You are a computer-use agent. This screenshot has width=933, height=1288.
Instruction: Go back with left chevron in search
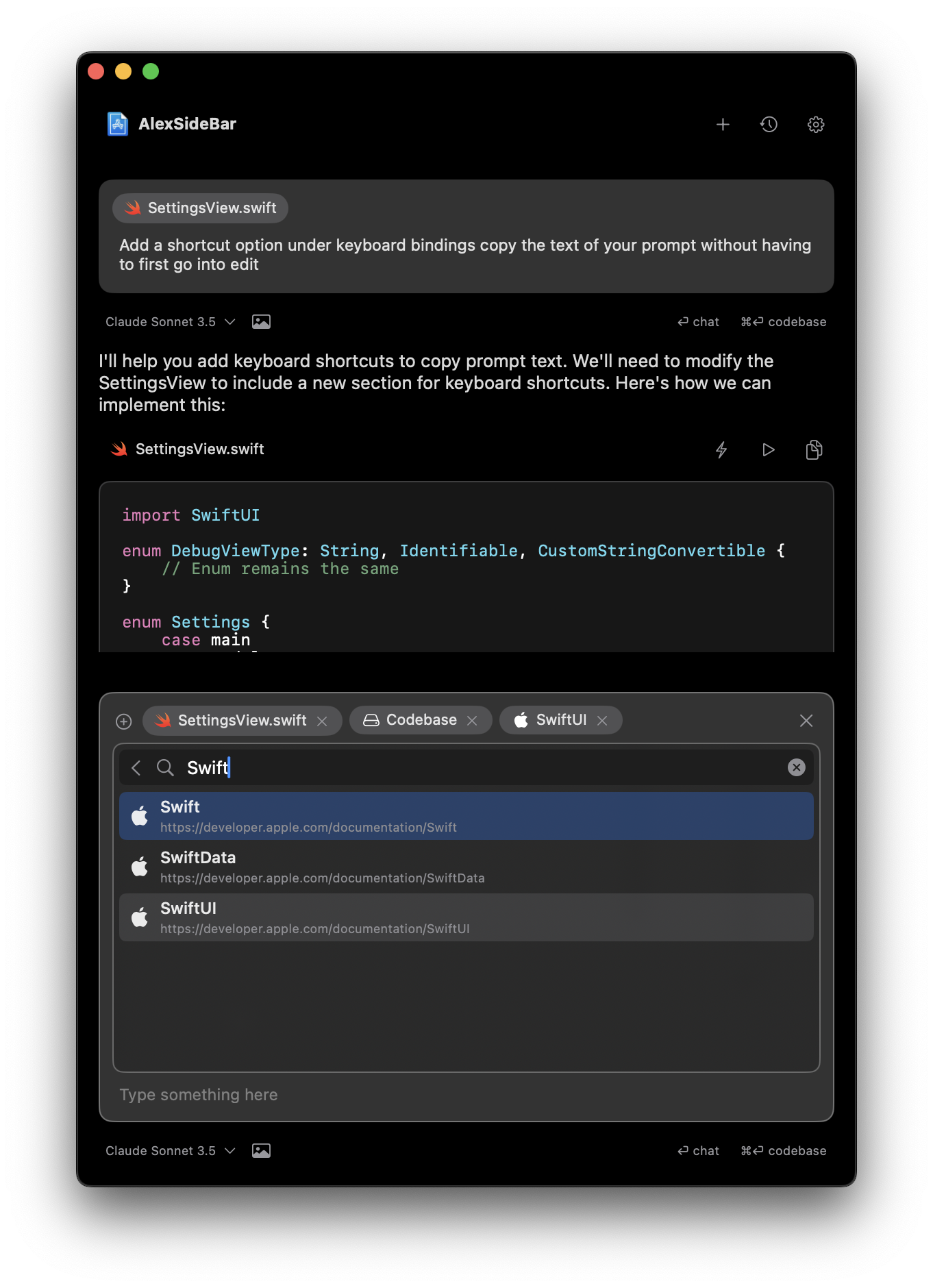click(136, 768)
